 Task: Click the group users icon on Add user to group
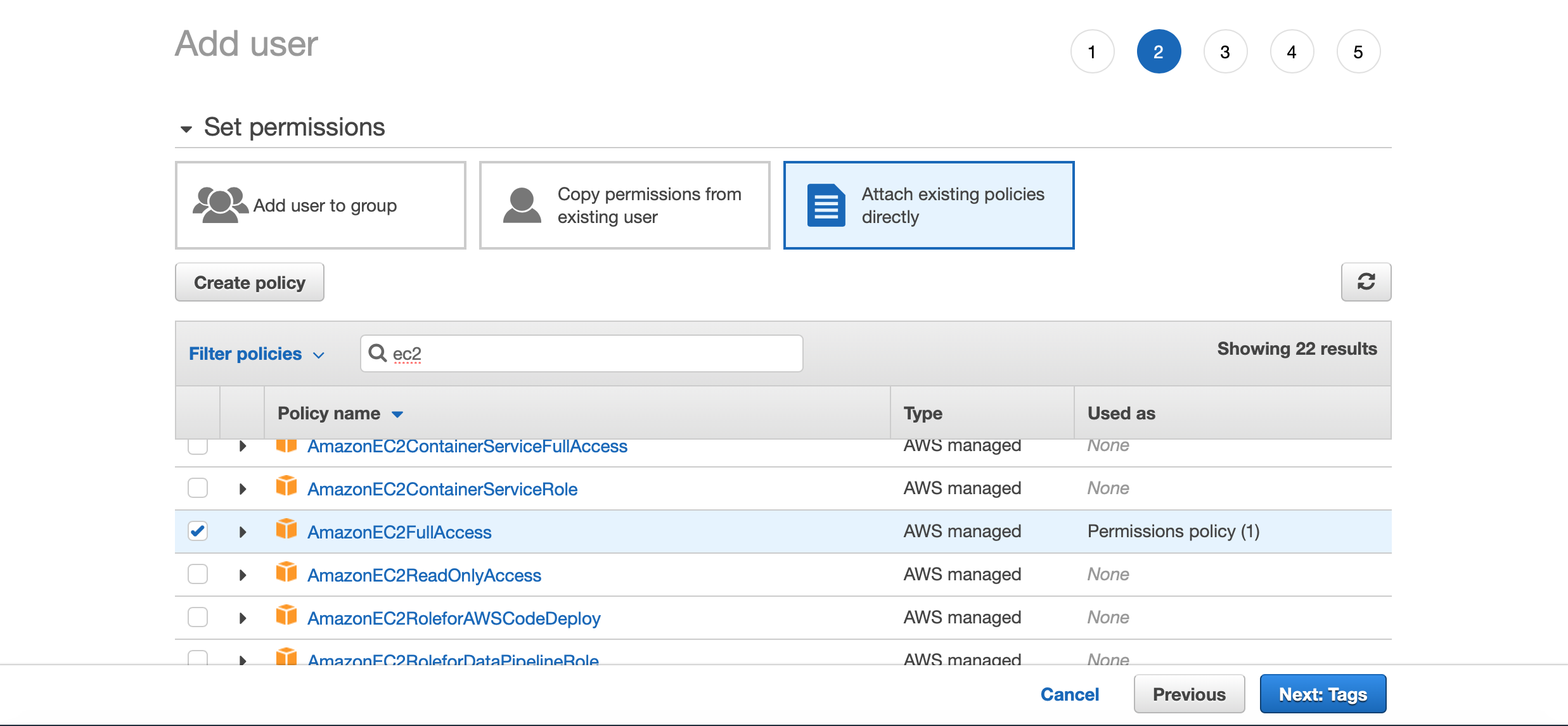[x=220, y=205]
